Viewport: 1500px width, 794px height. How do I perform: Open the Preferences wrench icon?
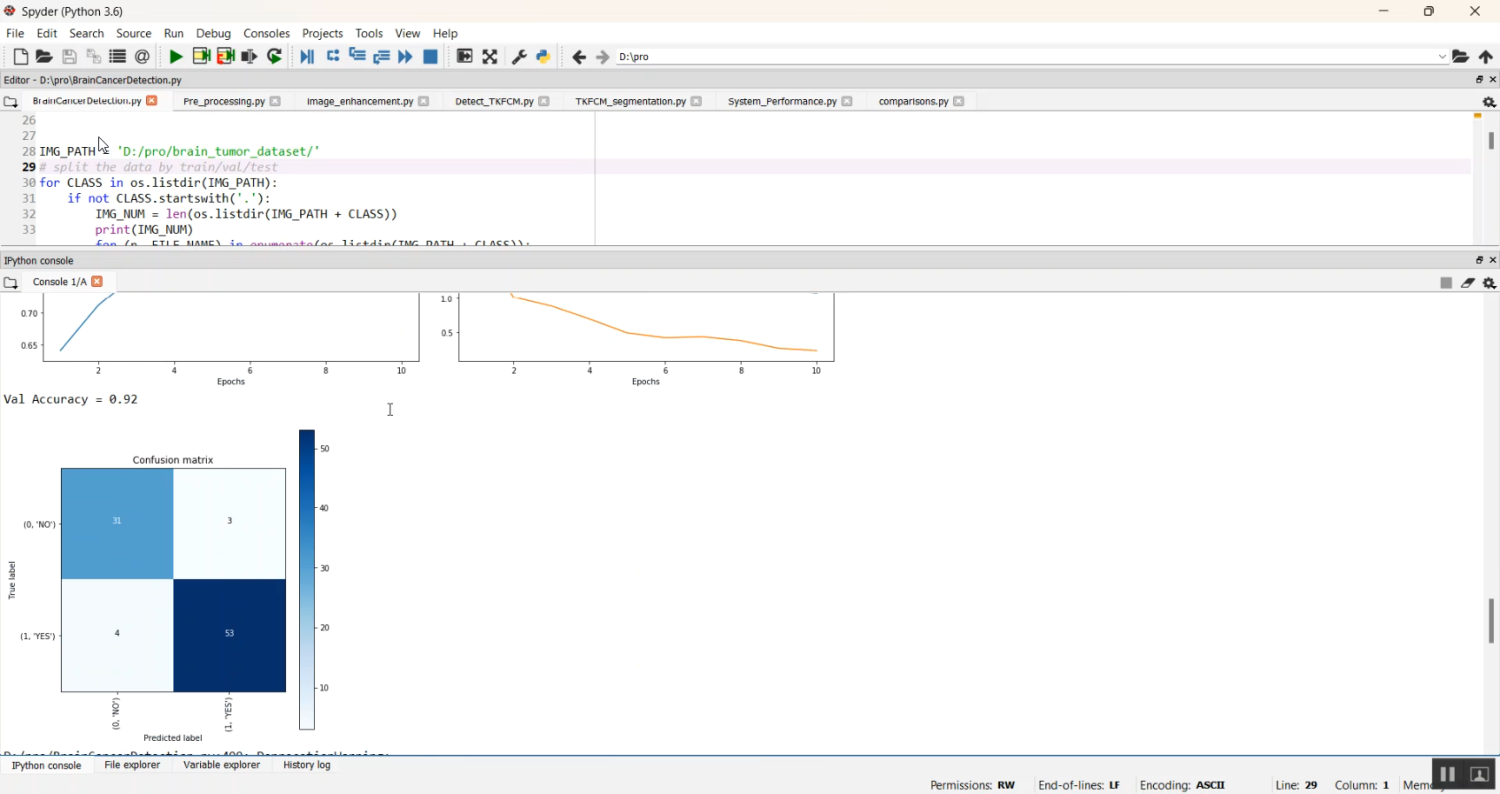pyautogui.click(x=519, y=57)
